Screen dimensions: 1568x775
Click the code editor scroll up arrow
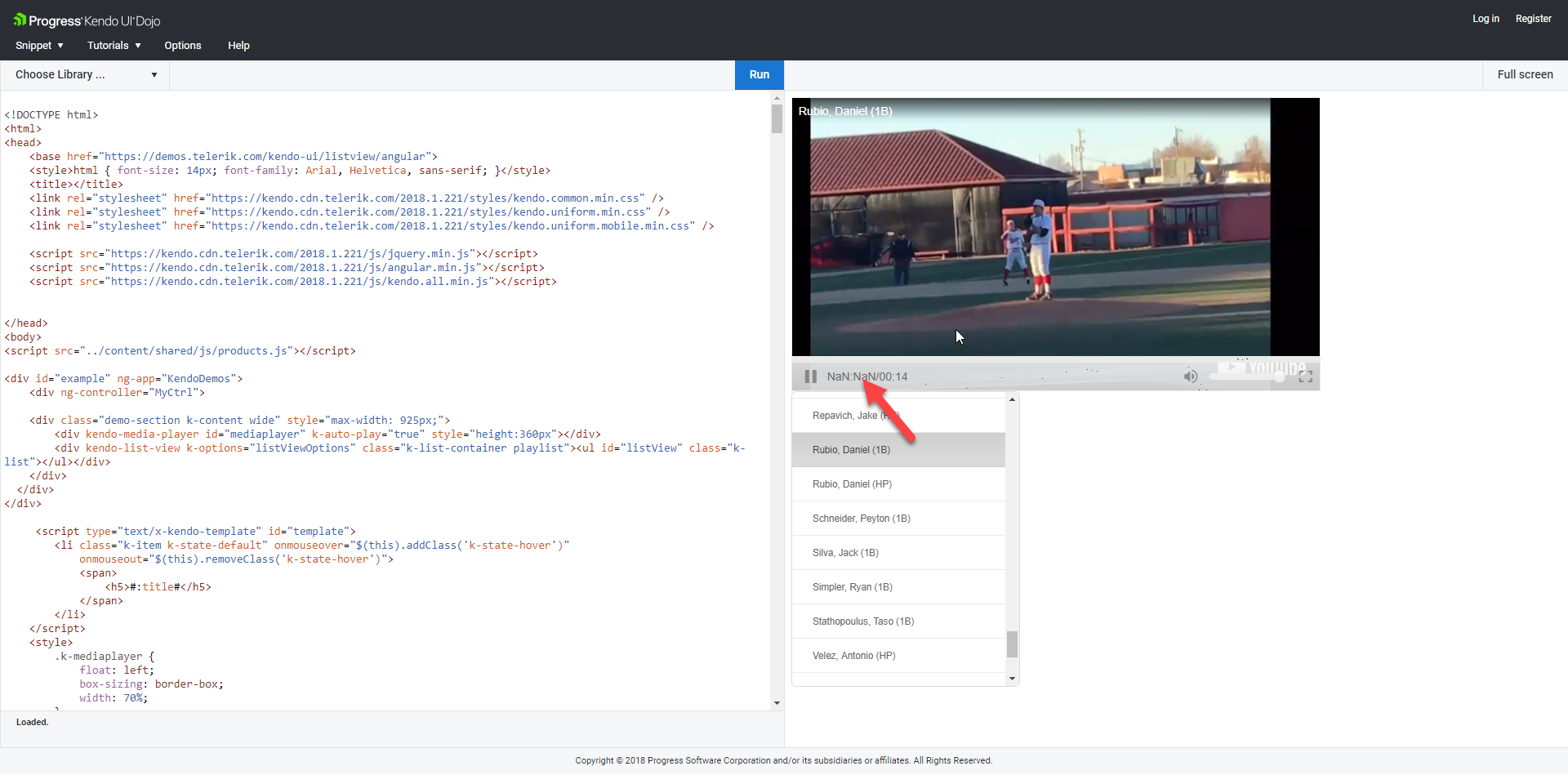coord(777,97)
